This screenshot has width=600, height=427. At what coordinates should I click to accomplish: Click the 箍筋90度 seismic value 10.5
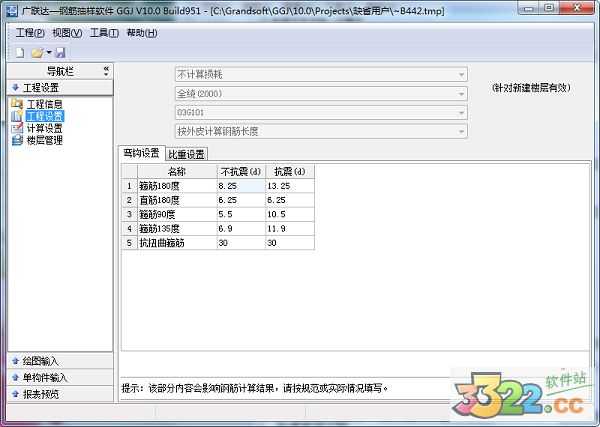pyautogui.click(x=290, y=214)
